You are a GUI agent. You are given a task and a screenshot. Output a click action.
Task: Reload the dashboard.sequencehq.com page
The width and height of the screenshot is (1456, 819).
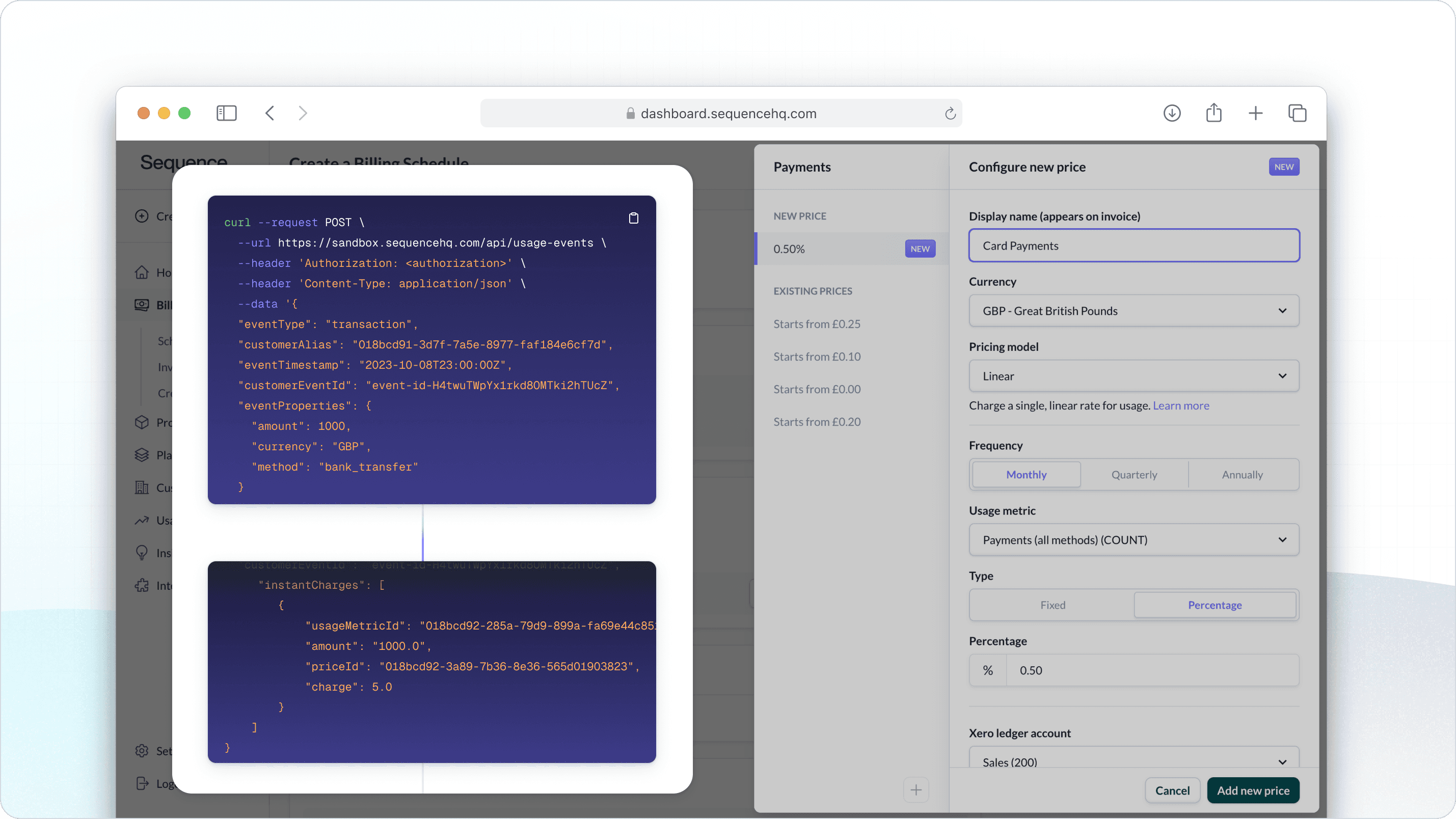(x=950, y=114)
